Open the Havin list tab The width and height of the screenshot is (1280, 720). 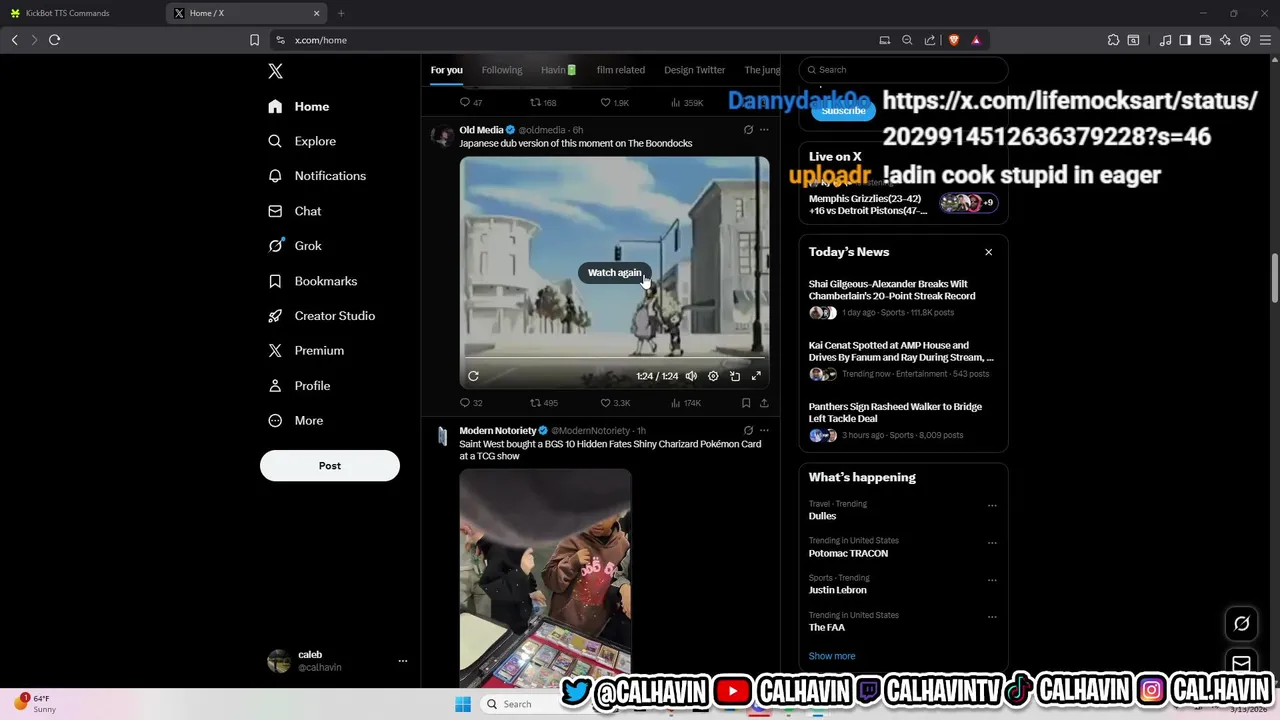point(558,70)
